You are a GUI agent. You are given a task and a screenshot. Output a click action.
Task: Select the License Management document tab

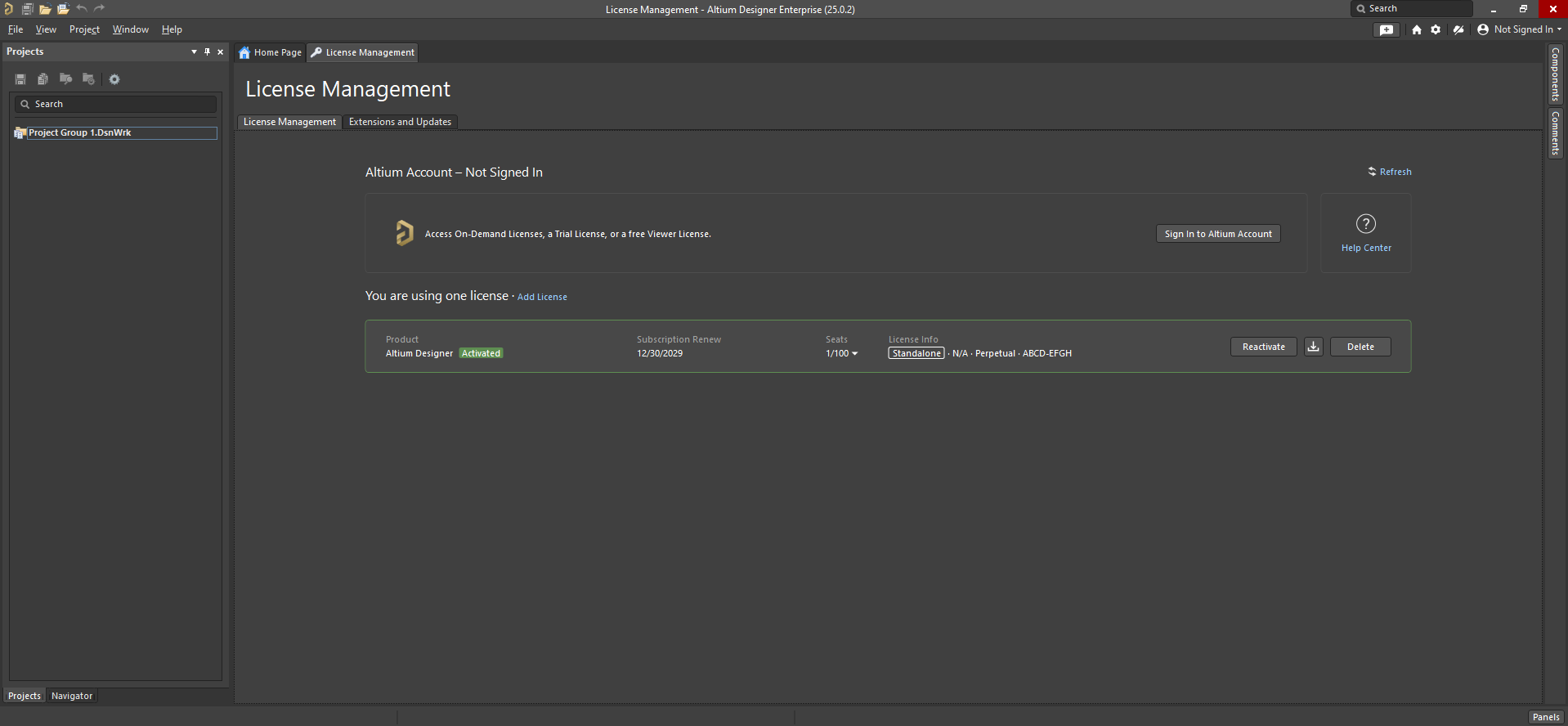pos(363,52)
